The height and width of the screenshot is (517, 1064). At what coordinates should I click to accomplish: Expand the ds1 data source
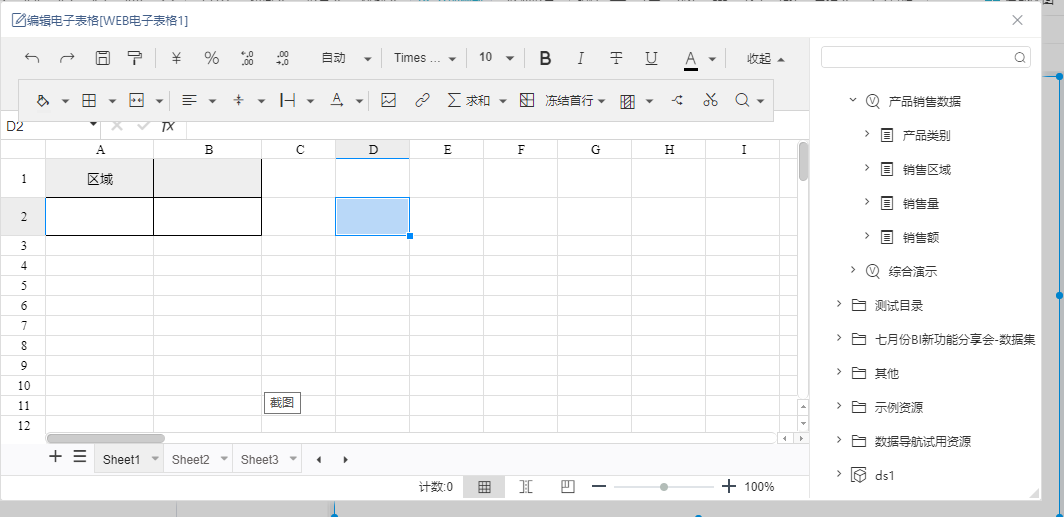click(839, 474)
